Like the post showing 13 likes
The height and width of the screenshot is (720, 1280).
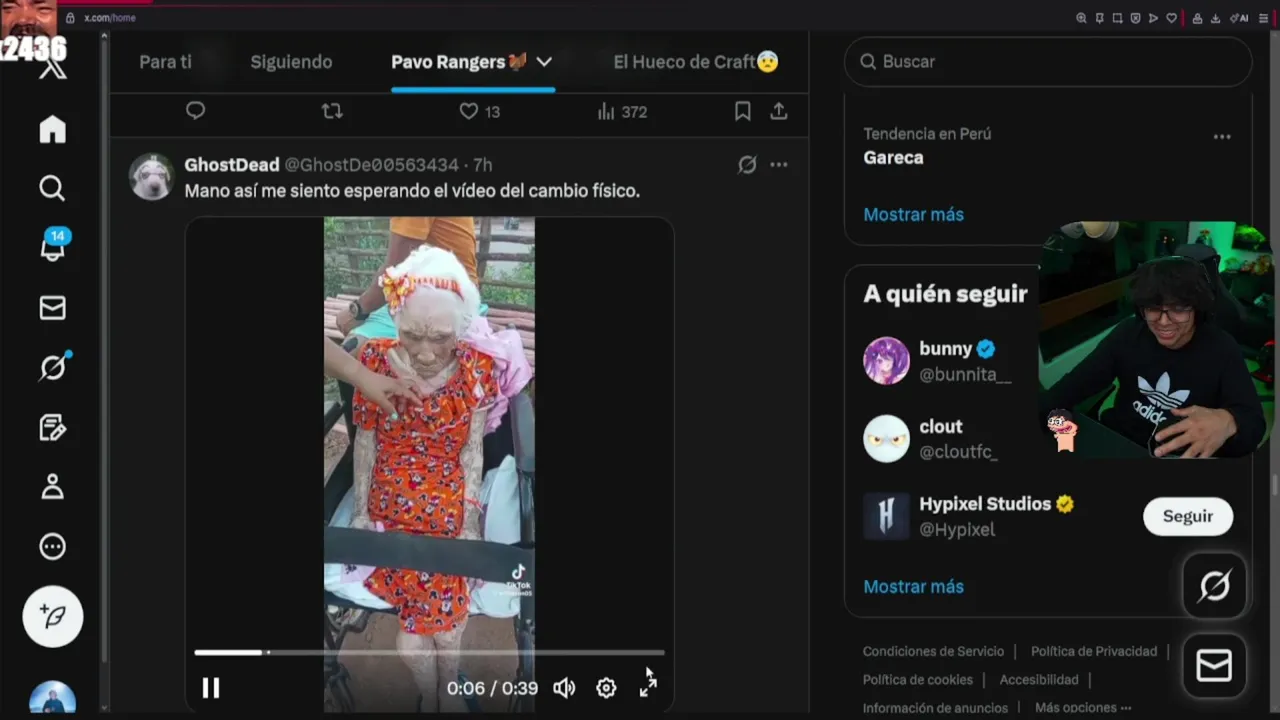click(x=479, y=112)
